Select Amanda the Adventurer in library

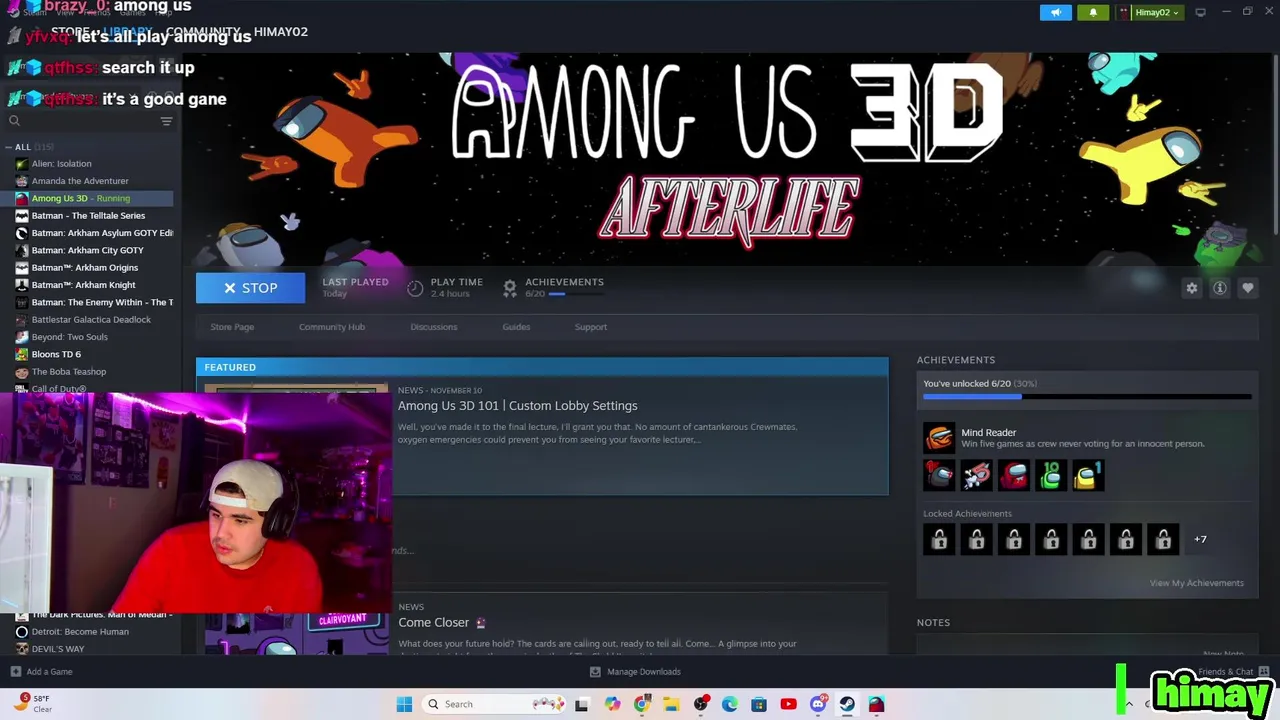(x=80, y=181)
